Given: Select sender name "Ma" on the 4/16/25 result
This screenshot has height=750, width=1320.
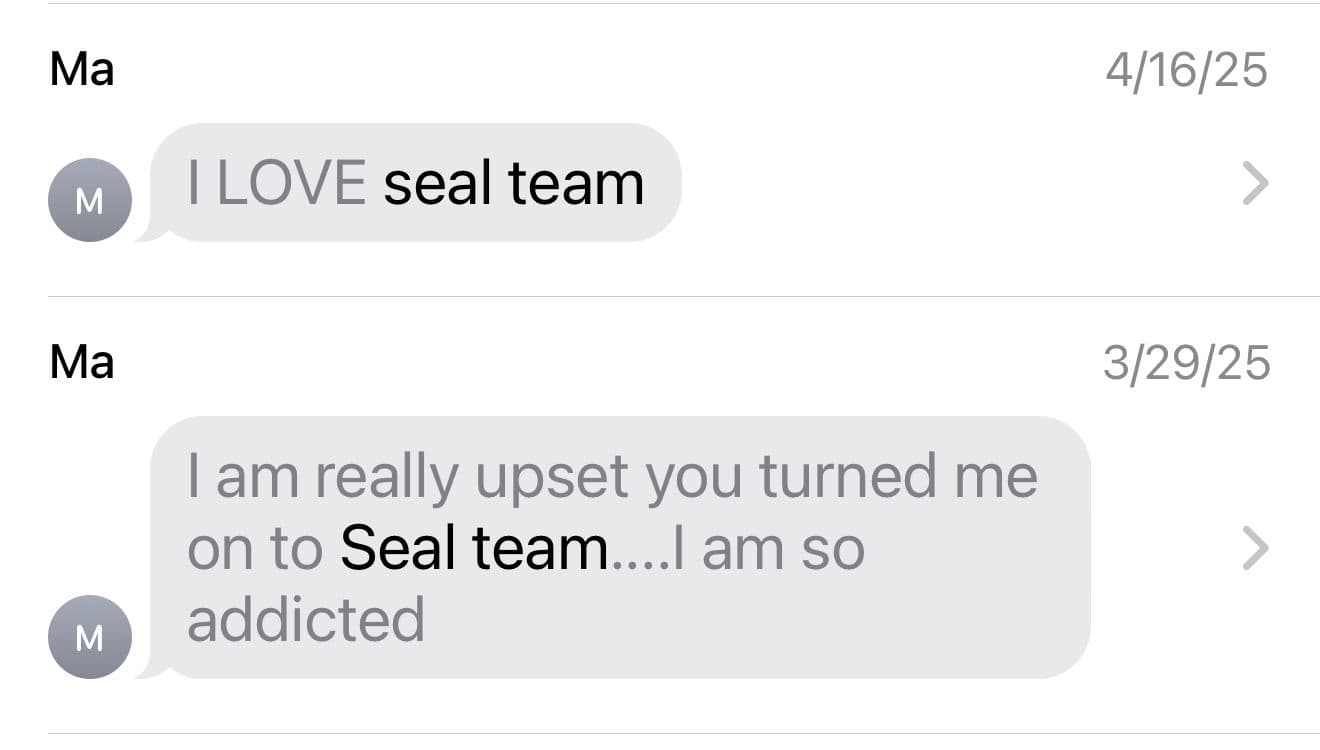Looking at the screenshot, I should click(82, 70).
